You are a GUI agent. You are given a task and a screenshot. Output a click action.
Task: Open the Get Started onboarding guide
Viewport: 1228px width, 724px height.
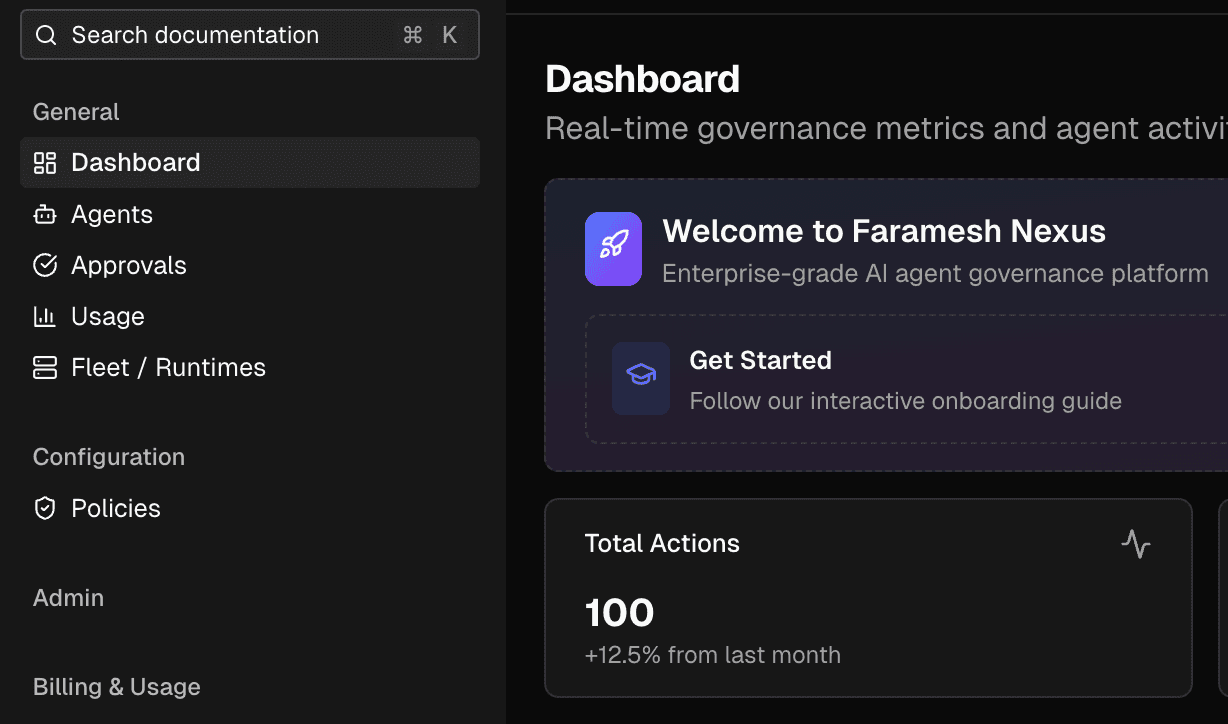click(905, 380)
